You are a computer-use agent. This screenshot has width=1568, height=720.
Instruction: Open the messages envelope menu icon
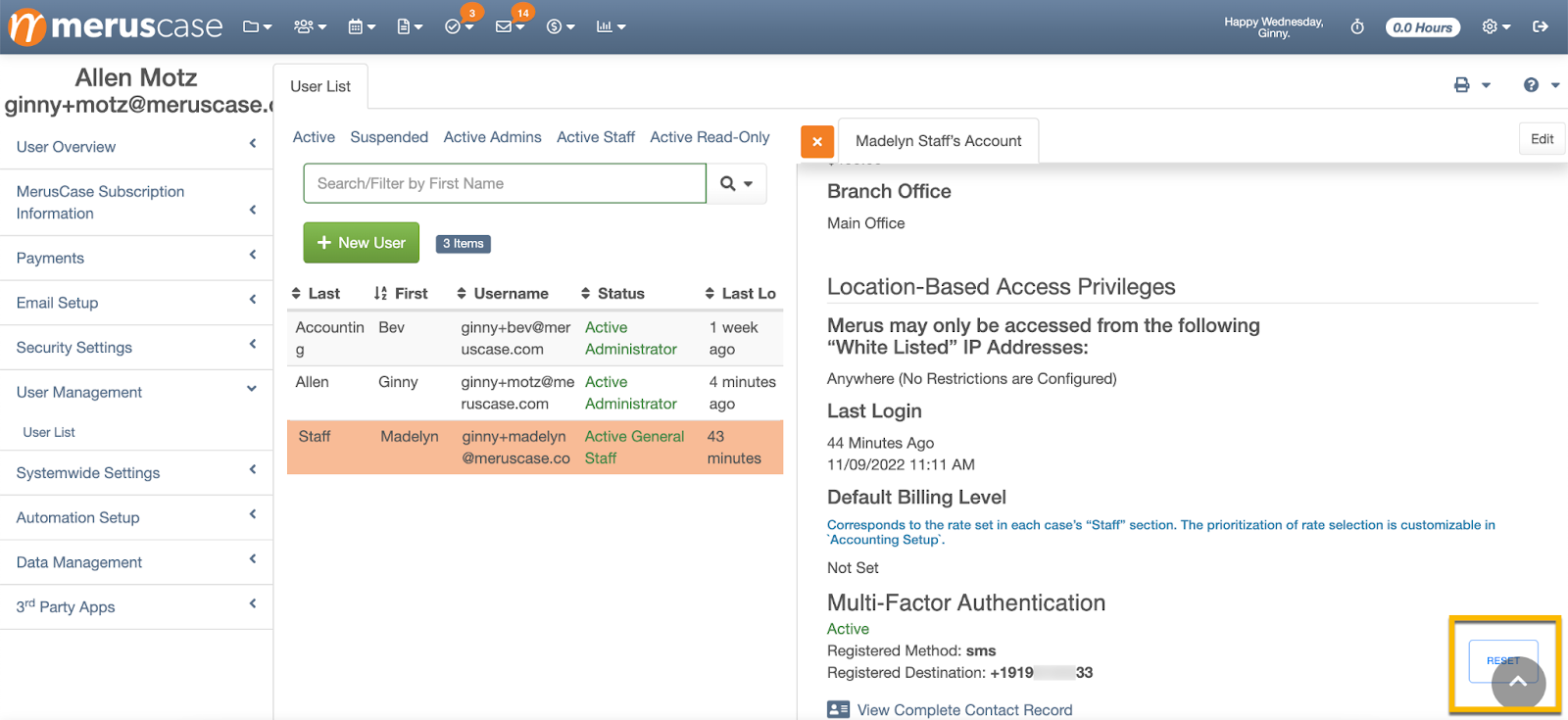click(510, 26)
